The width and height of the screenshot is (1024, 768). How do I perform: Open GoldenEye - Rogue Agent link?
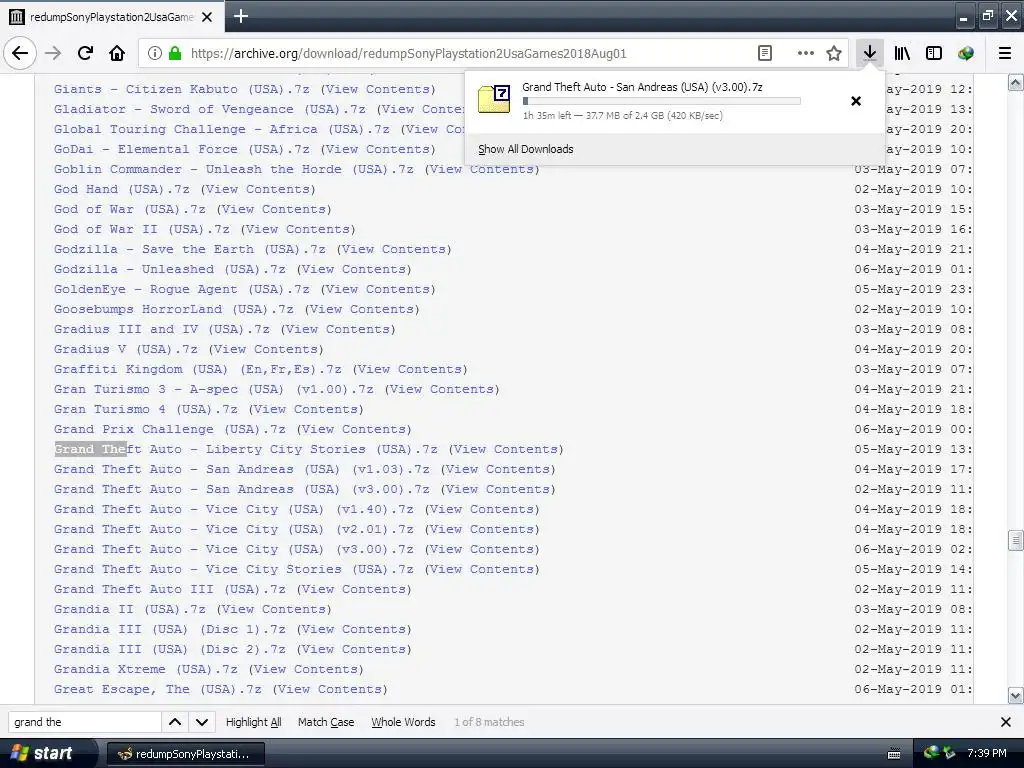pos(182,289)
